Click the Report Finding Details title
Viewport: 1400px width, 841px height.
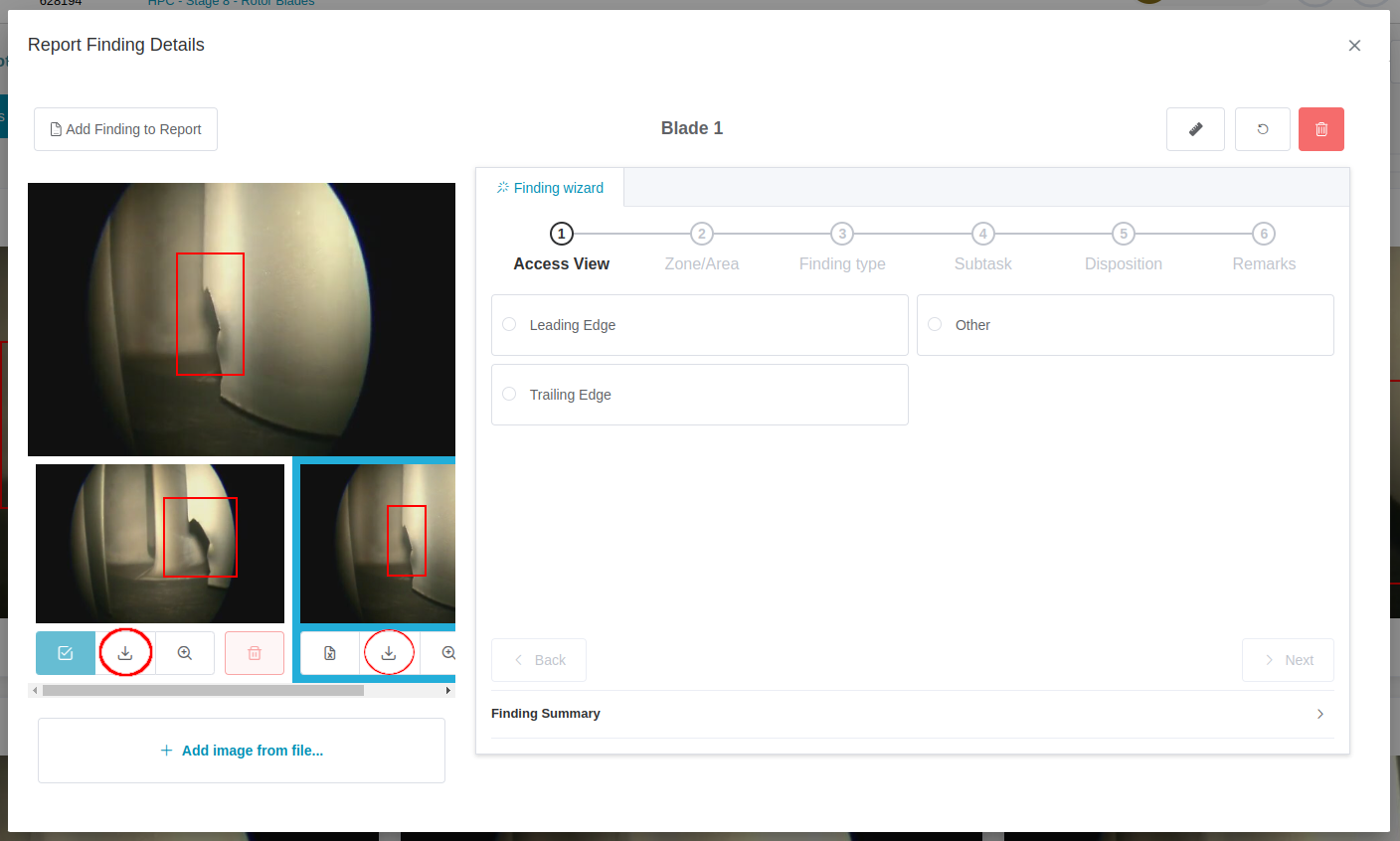click(116, 45)
